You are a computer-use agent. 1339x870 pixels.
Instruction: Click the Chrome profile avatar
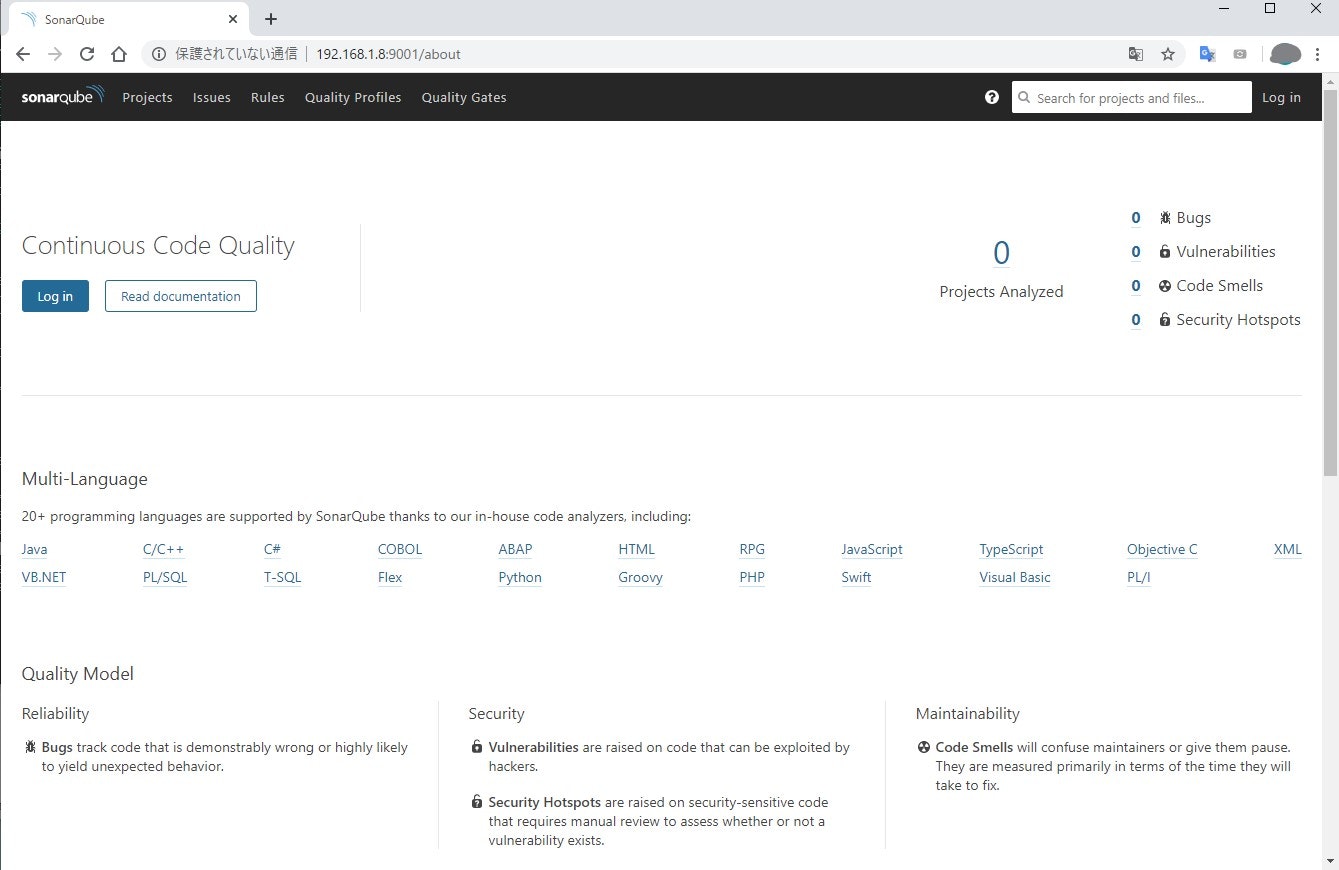1285,54
